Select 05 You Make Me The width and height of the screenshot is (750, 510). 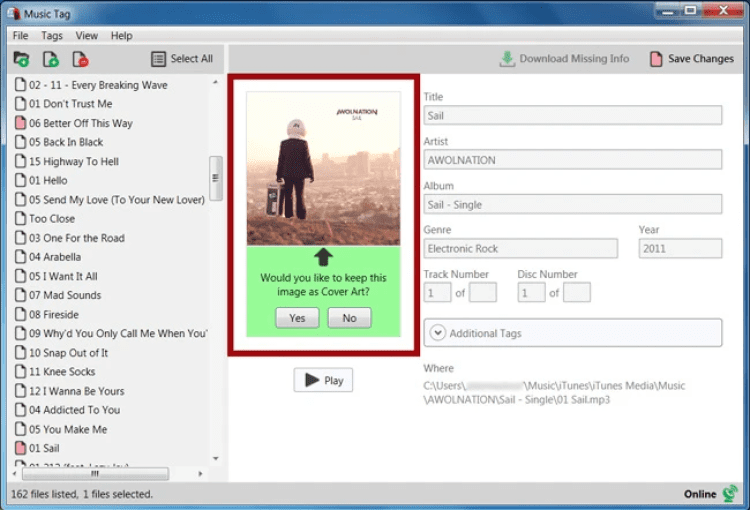[x=68, y=429]
